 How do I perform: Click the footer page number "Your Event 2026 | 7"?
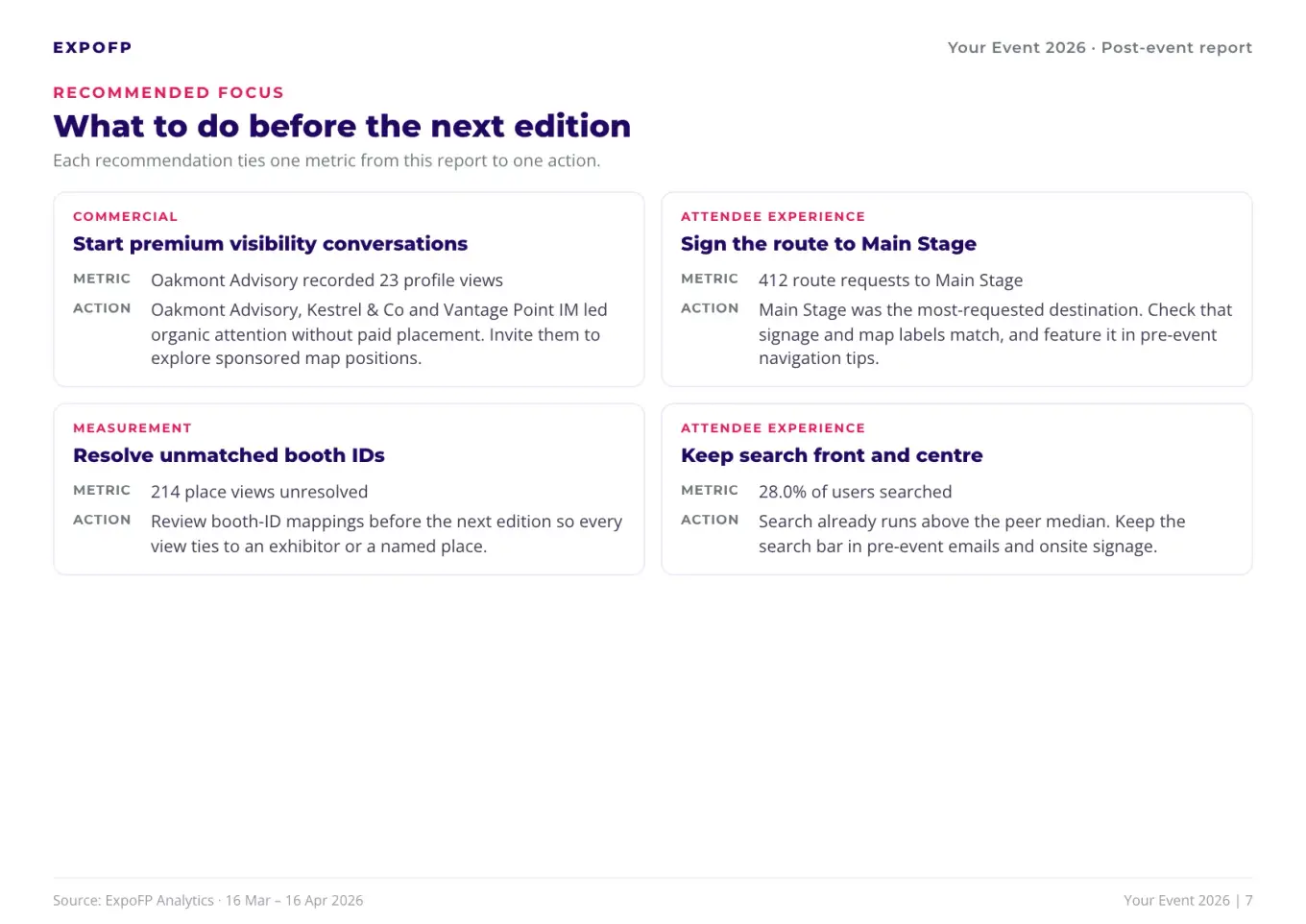point(1188,900)
